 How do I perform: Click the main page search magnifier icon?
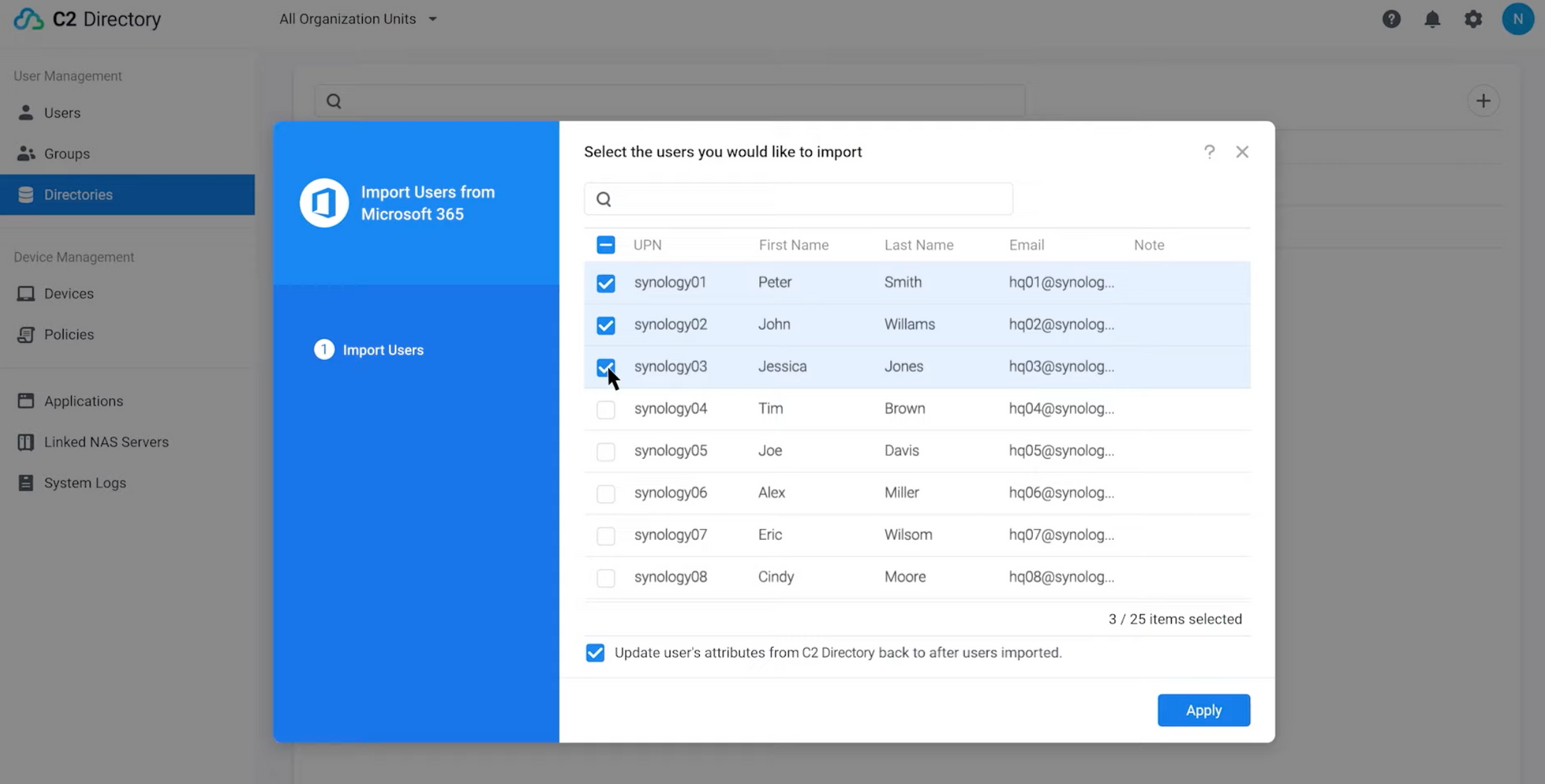tap(334, 101)
